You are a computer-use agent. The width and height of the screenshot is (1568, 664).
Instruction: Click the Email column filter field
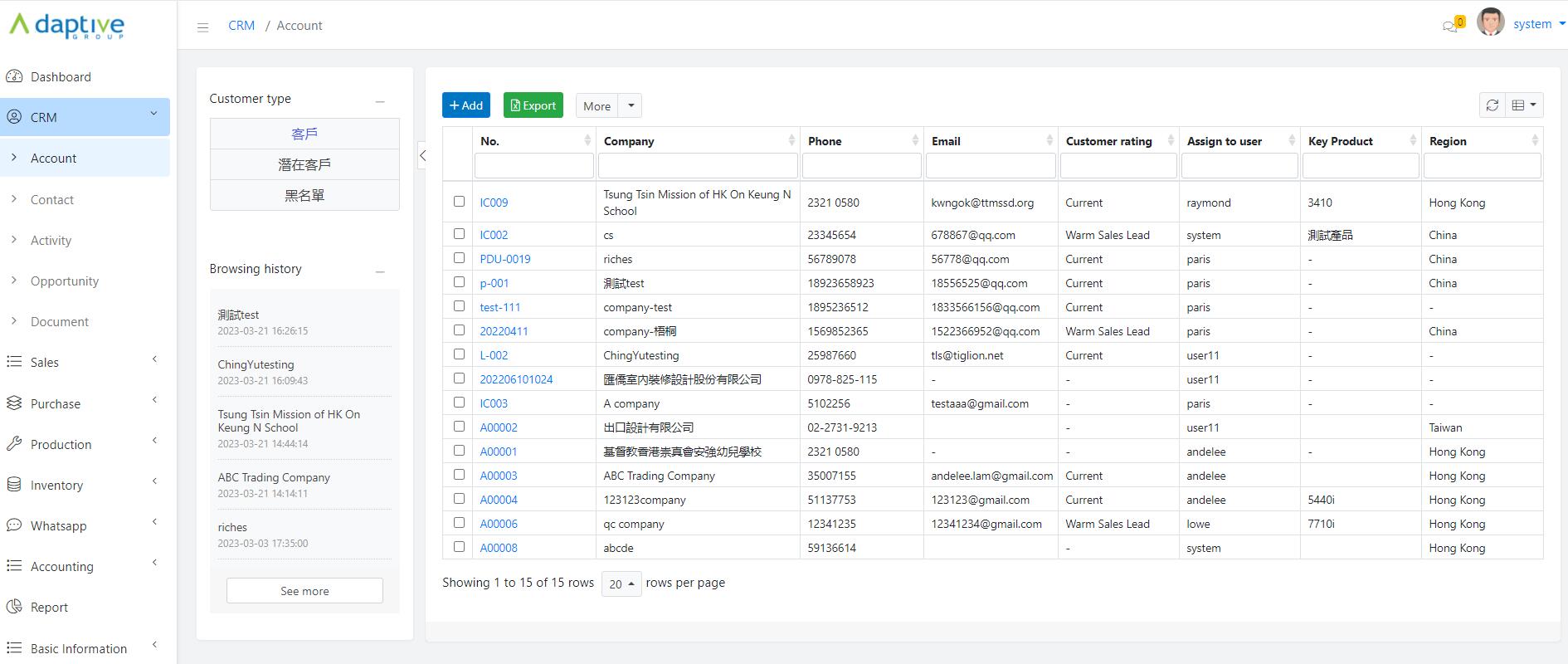tap(990, 166)
